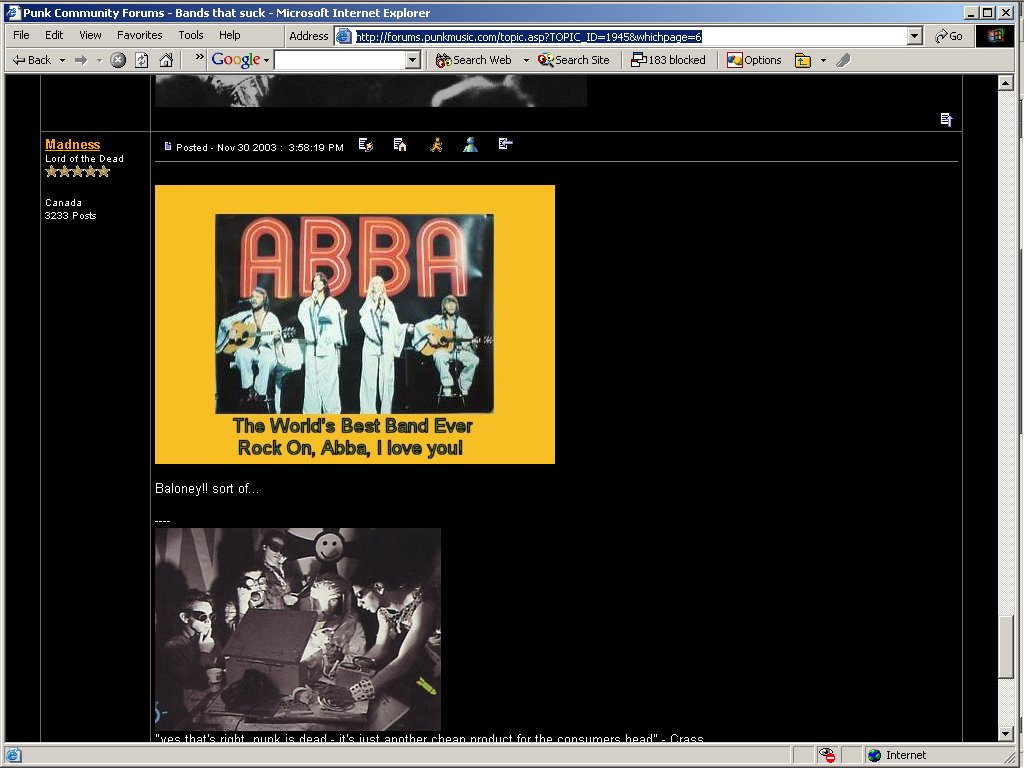1024x768 pixels.
Task: Click the reply with quote icon
Action: (505, 145)
